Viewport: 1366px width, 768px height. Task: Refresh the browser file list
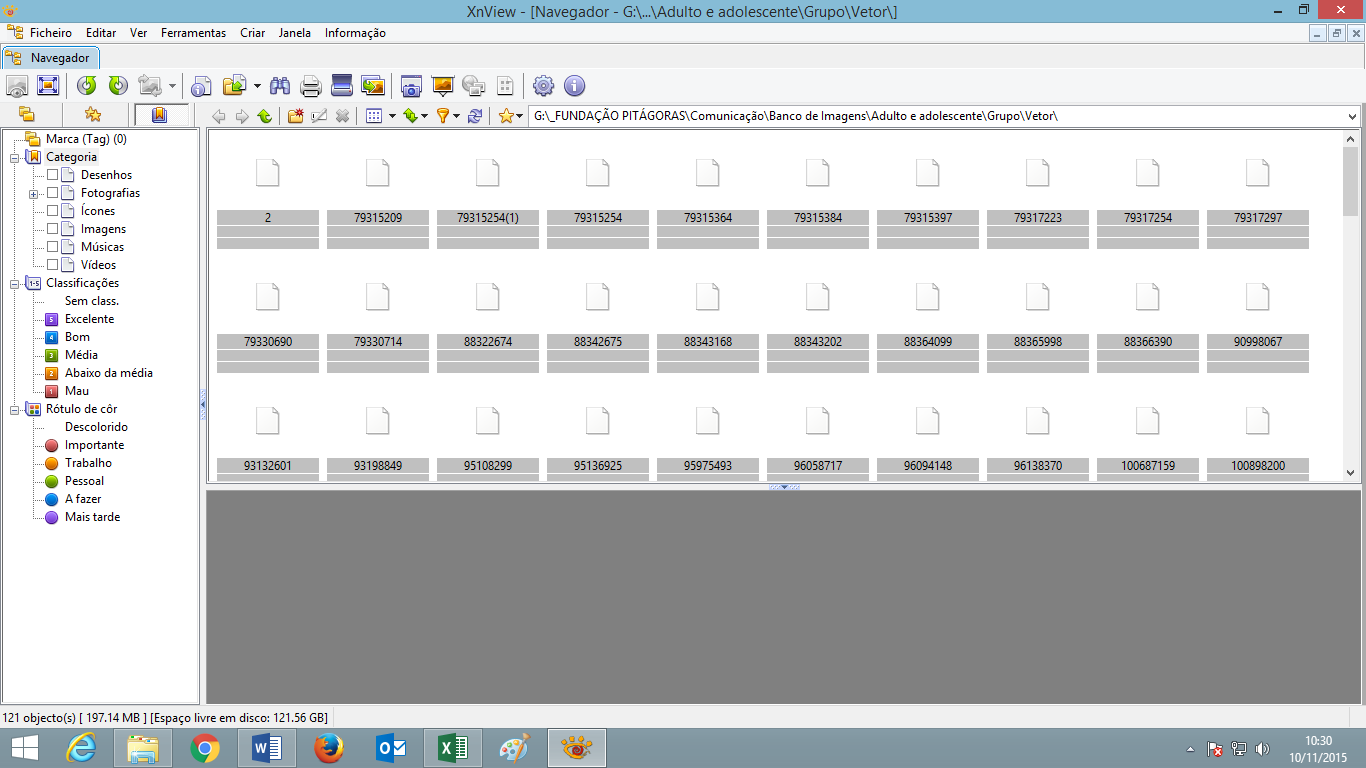[475, 116]
